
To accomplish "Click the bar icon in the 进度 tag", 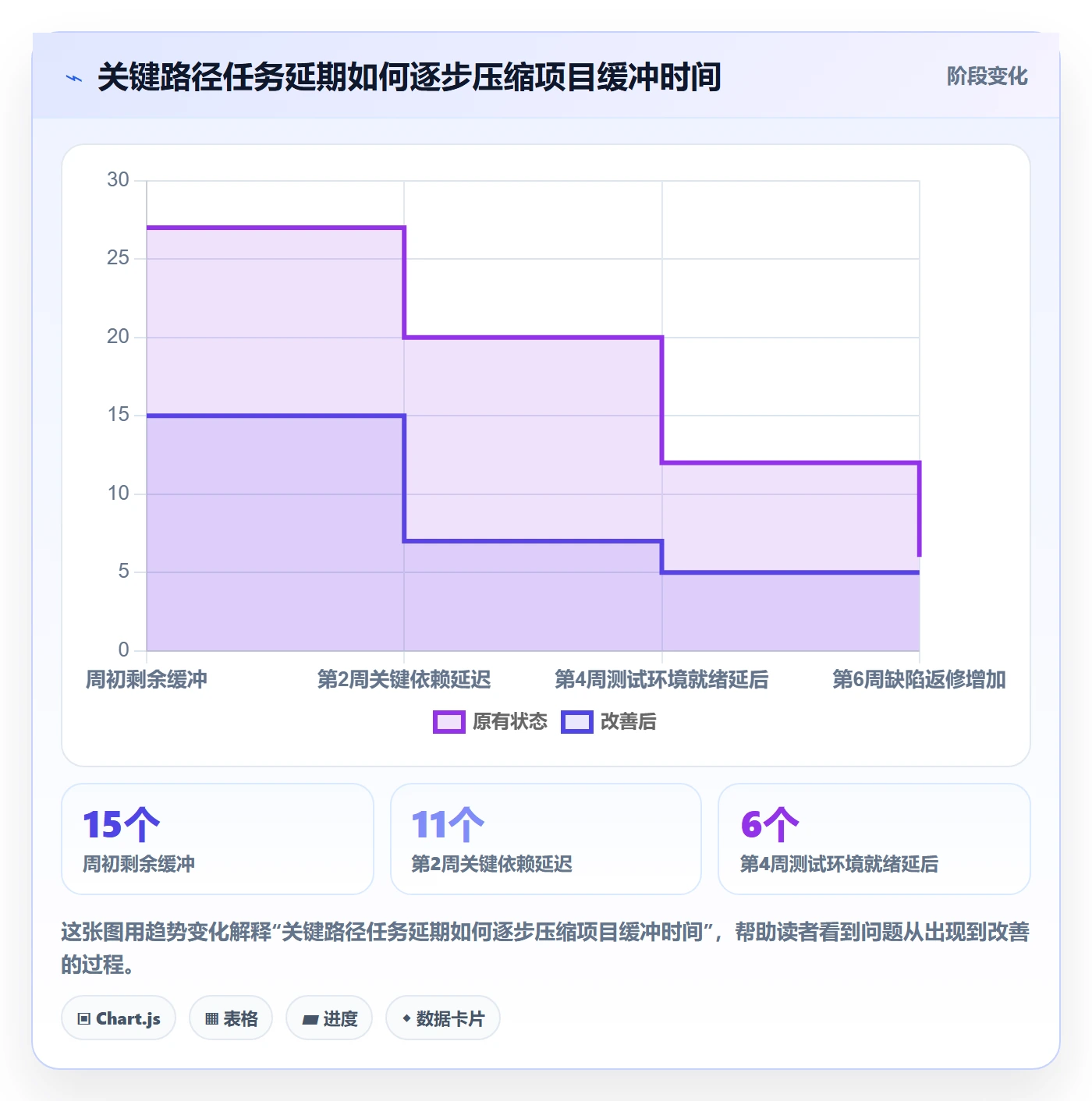I will click(x=310, y=1019).
